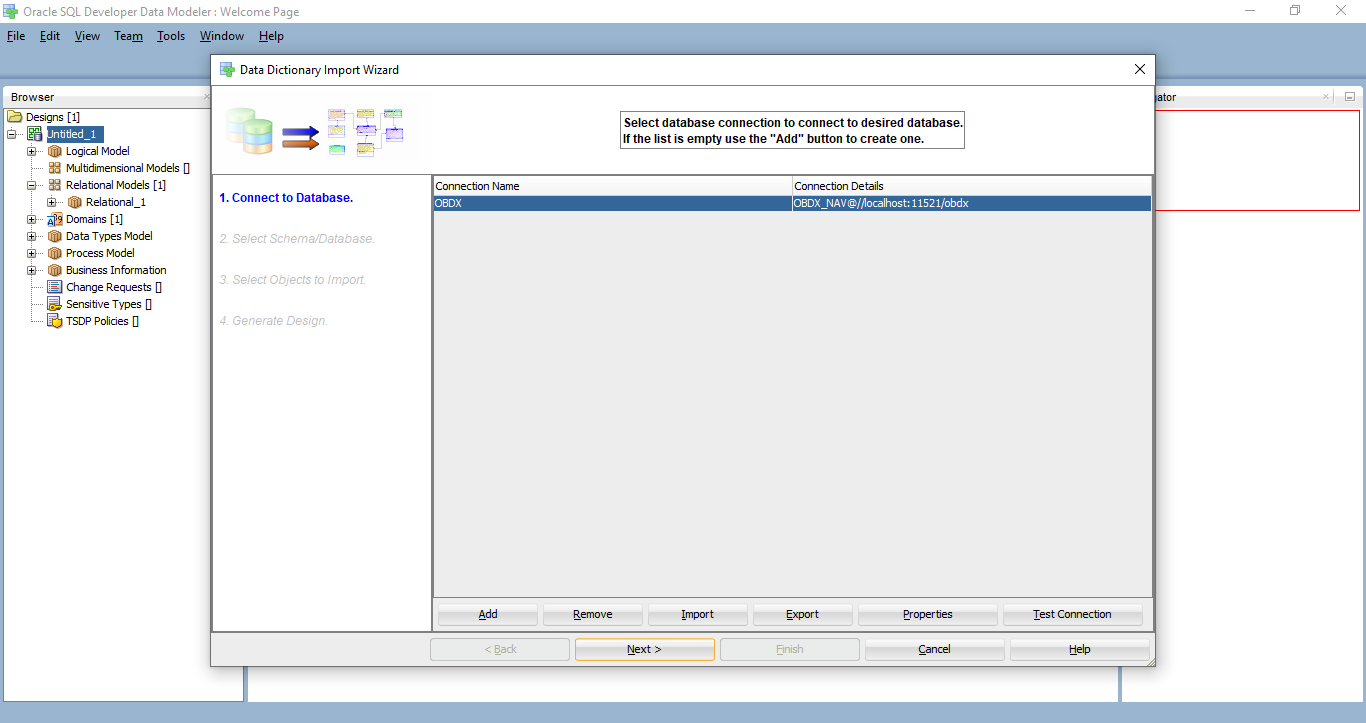Viewport: 1366px width, 723px height.
Task: Click step 3 Select Objects to Import
Action: 293,280
